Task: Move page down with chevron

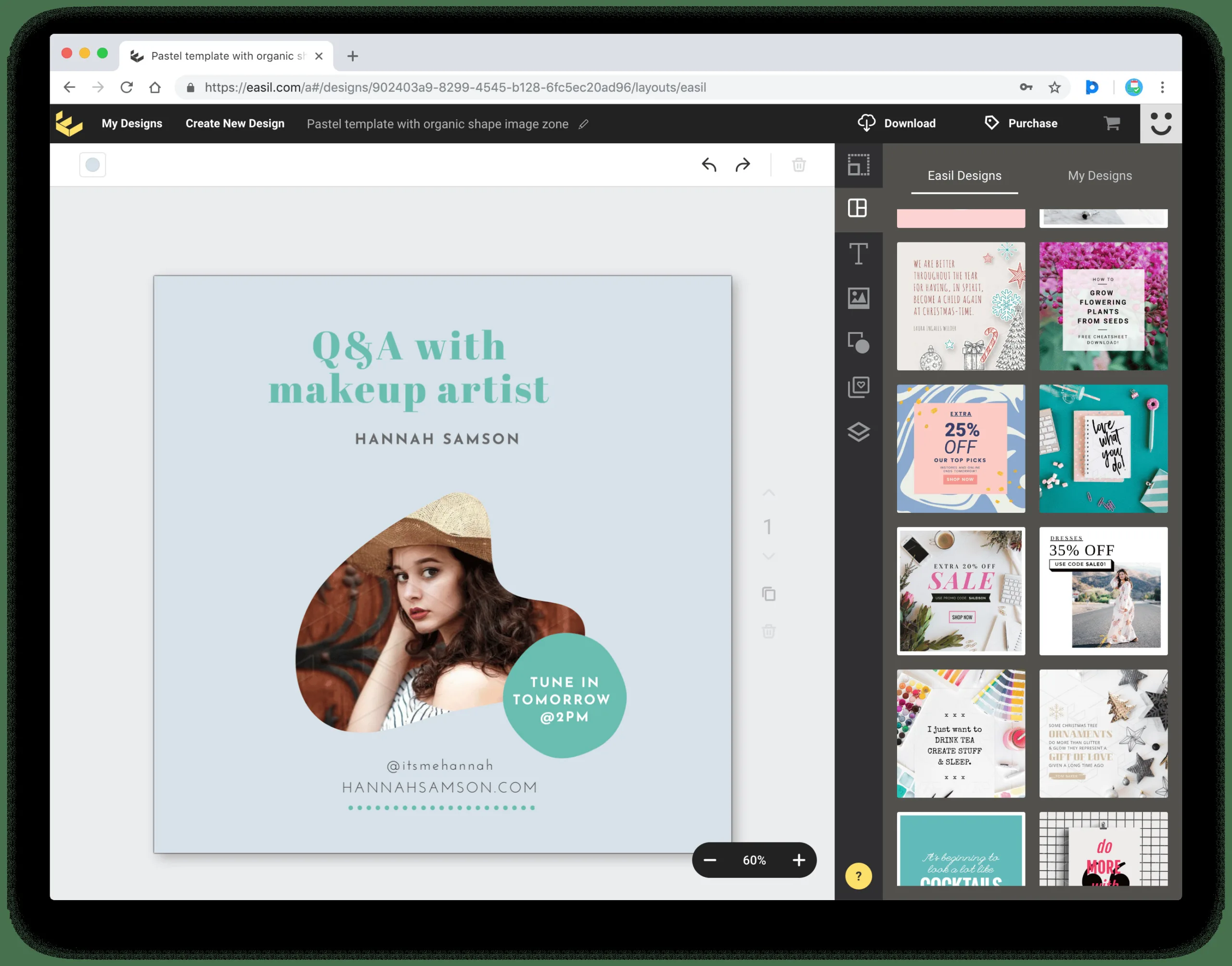Action: click(x=768, y=557)
